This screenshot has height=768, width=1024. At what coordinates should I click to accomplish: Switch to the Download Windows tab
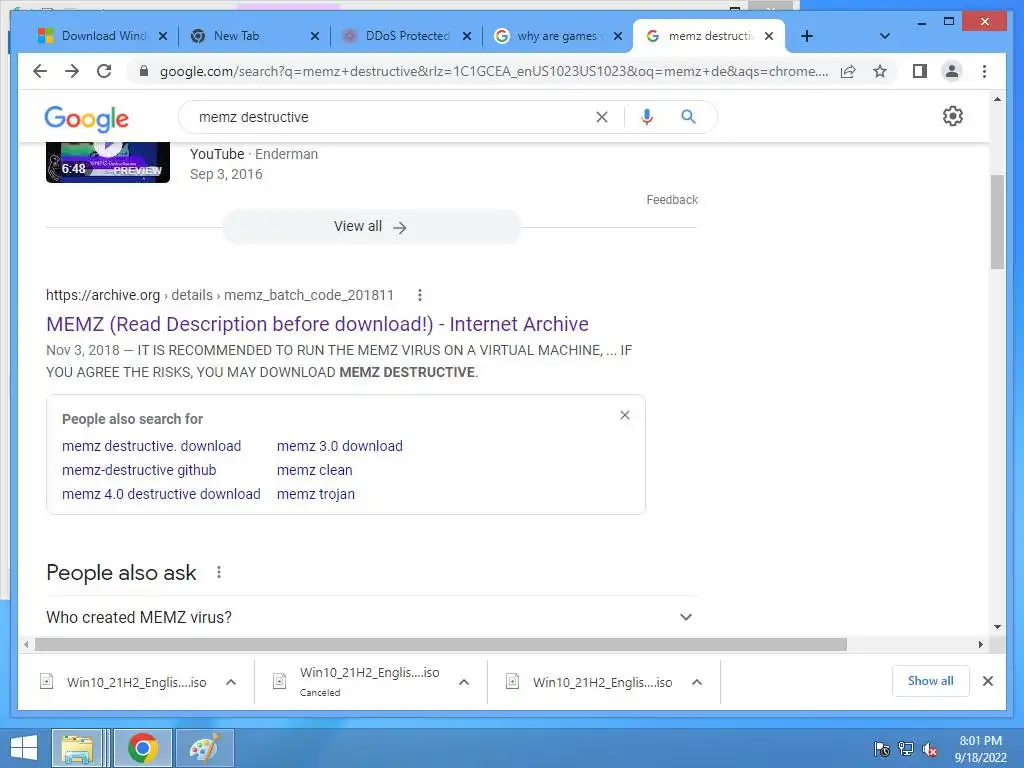pos(101,36)
